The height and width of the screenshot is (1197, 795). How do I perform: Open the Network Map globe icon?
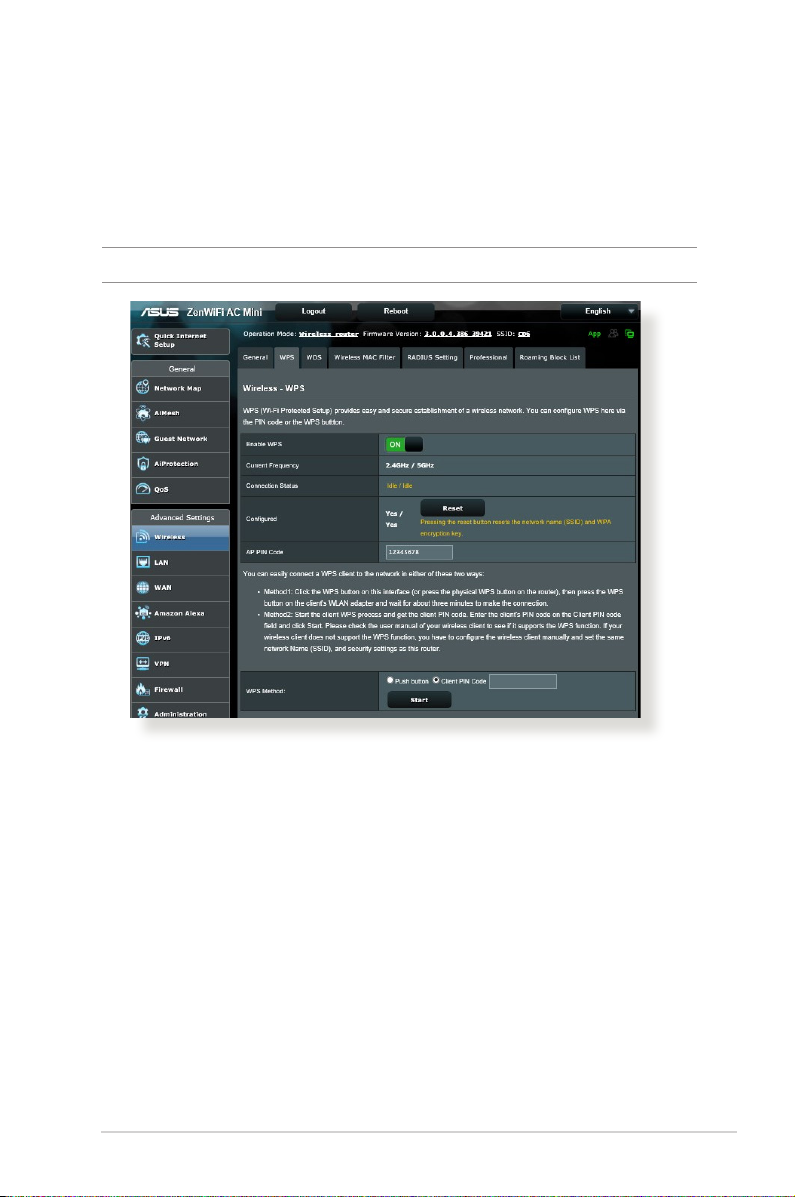tap(143, 388)
